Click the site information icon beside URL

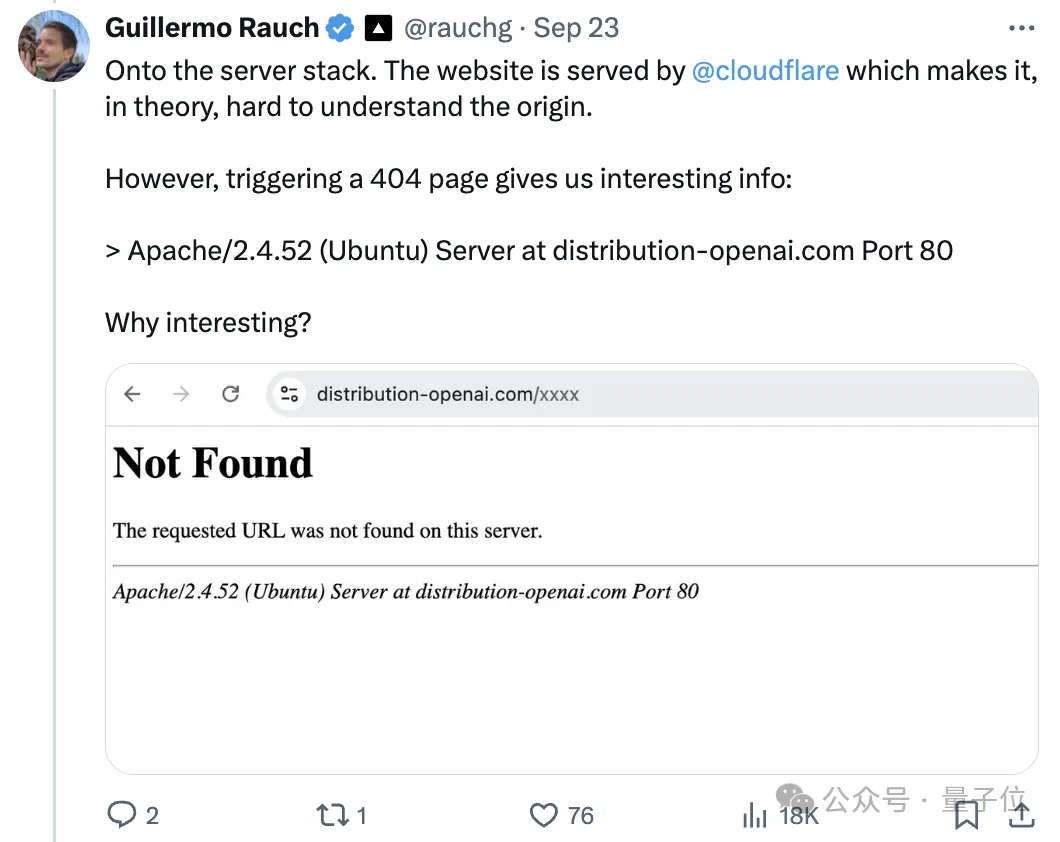pos(290,394)
